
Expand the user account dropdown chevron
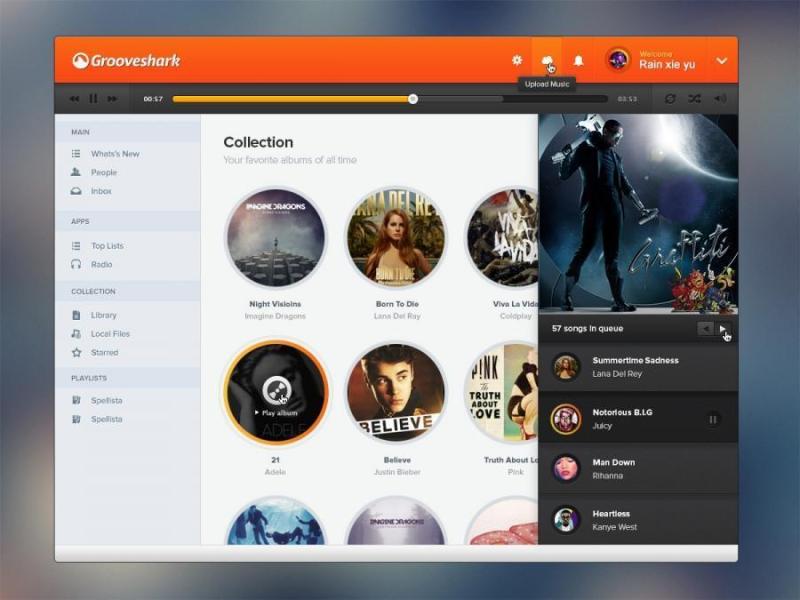(721, 61)
